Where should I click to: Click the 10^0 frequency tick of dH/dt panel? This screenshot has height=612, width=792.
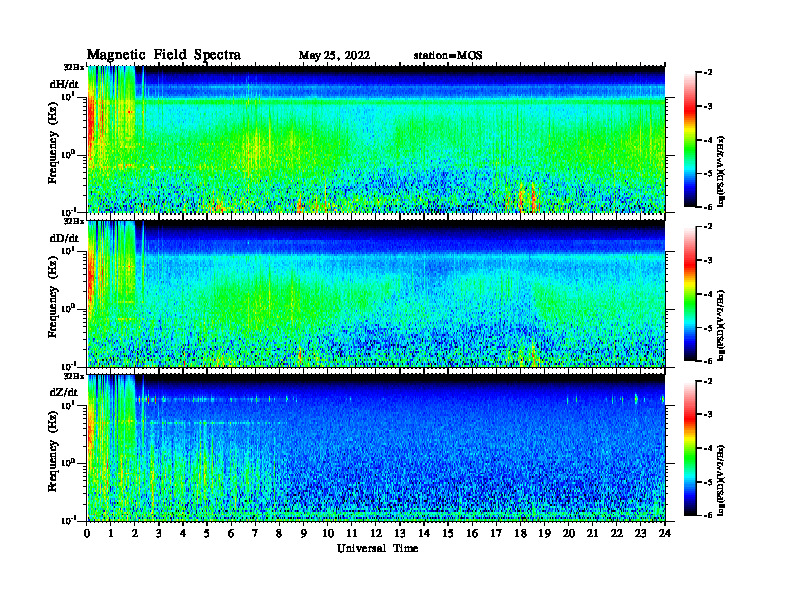[x=68, y=154]
